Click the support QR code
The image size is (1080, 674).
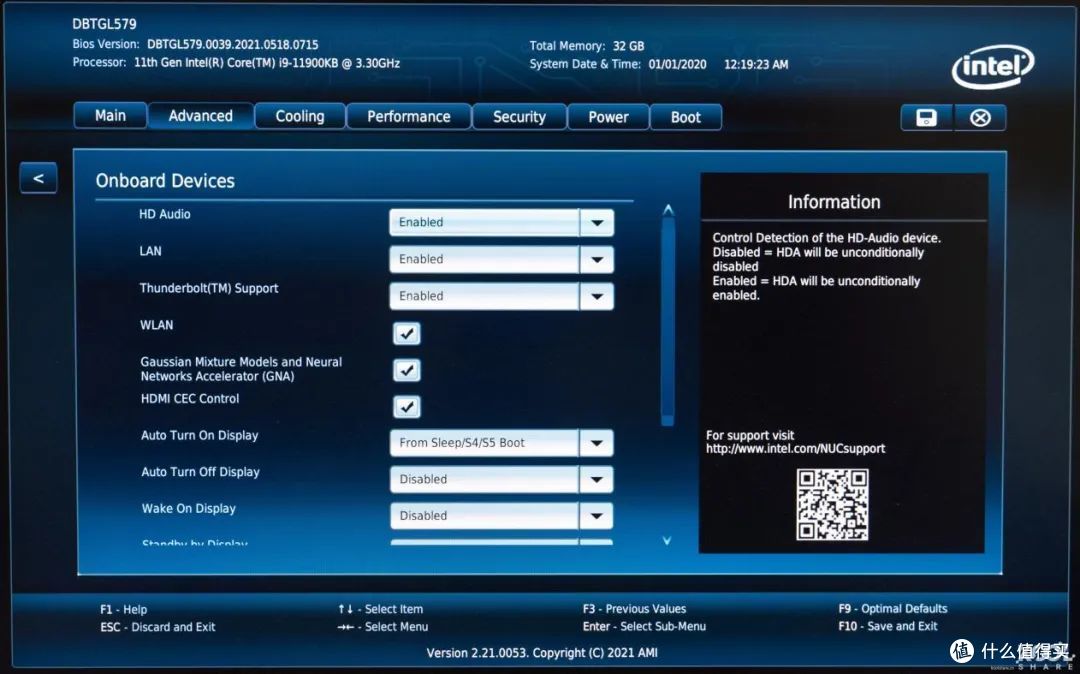832,505
